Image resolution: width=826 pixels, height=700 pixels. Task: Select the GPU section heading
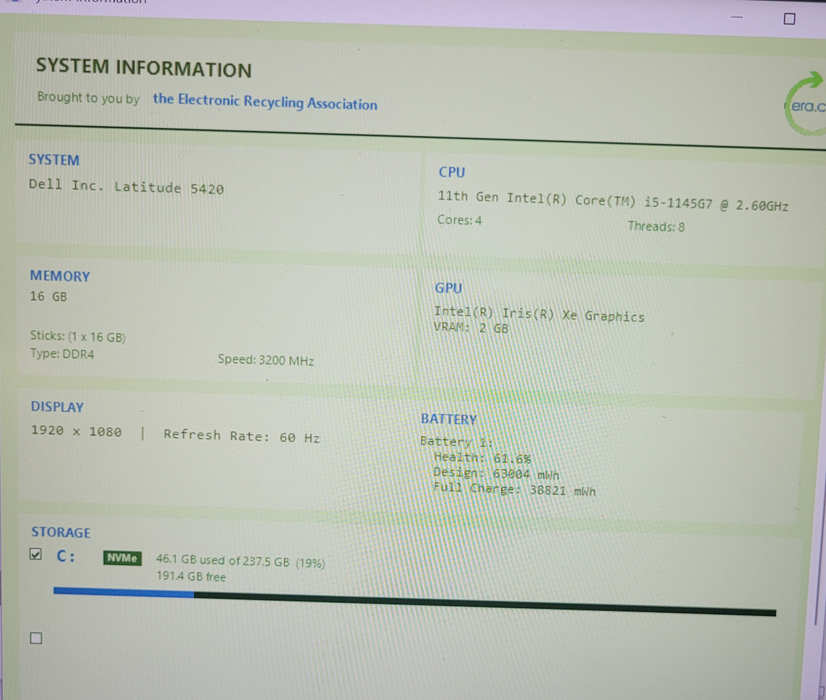[x=448, y=288]
